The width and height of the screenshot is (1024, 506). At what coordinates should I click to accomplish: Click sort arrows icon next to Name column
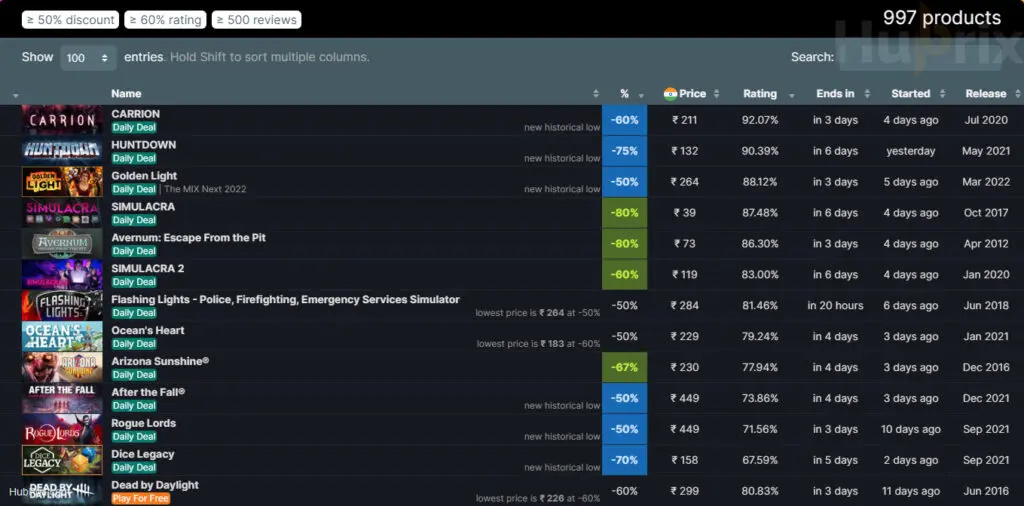[x=596, y=94]
